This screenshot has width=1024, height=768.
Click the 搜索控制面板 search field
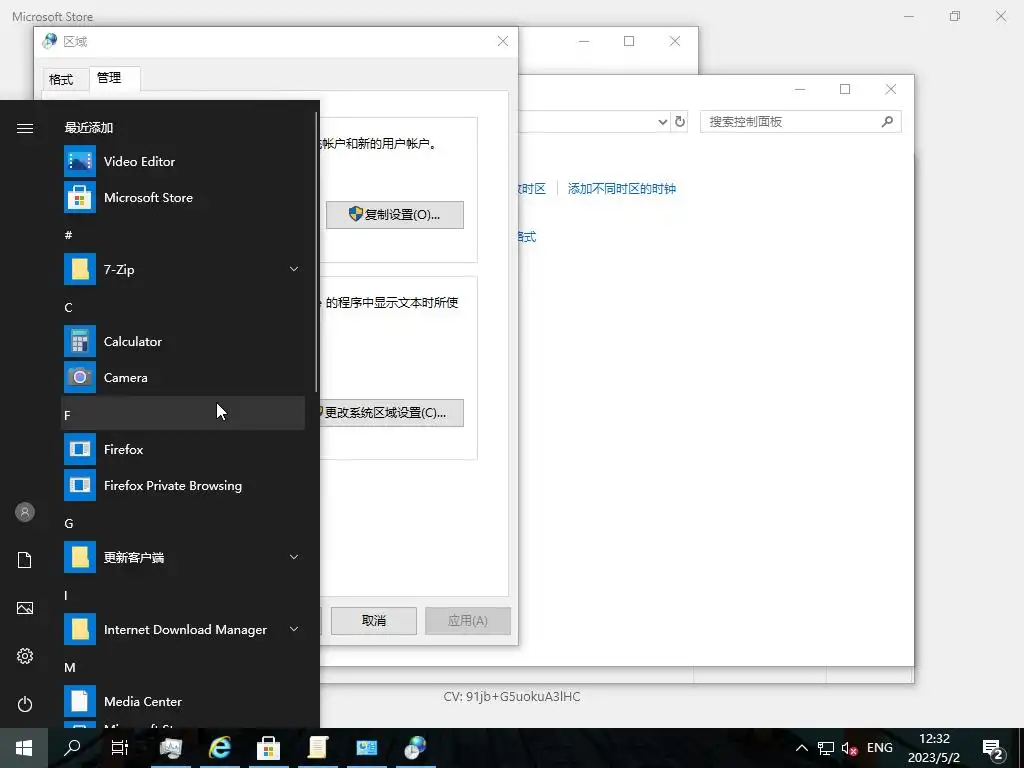click(x=801, y=122)
